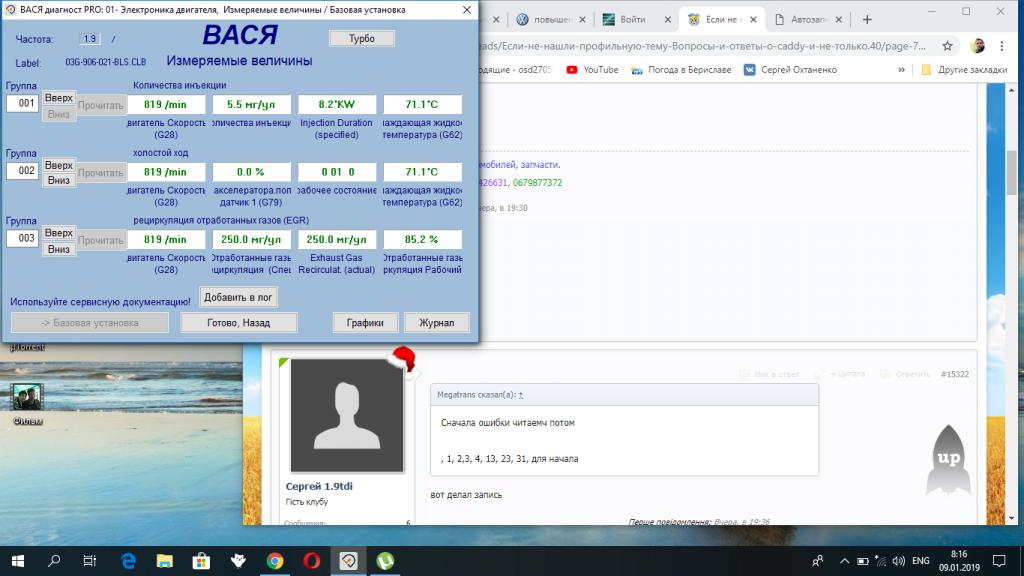Viewport: 1024px width, 576px height.
Task: Switch to the 'Войти' Chrome tab
Action: pyautogui.click(x=637, y=20)
